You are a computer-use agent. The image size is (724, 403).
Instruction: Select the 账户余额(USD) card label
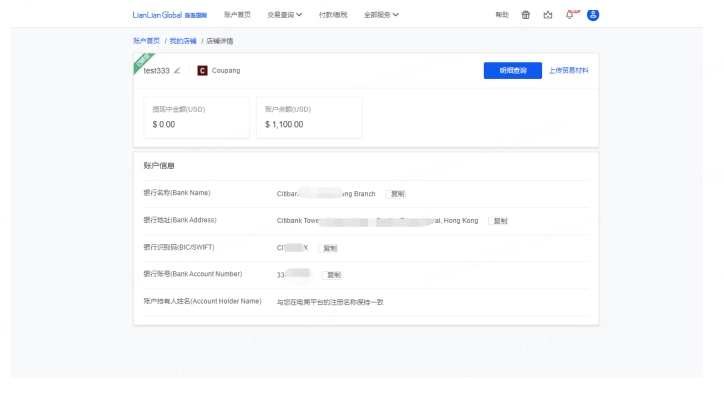[288, 109]
